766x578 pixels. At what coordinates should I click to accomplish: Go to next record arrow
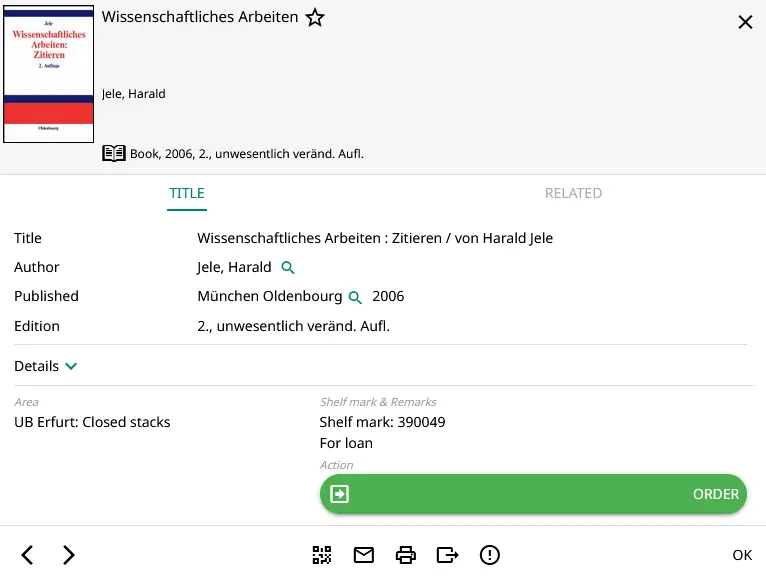point(68,555)
